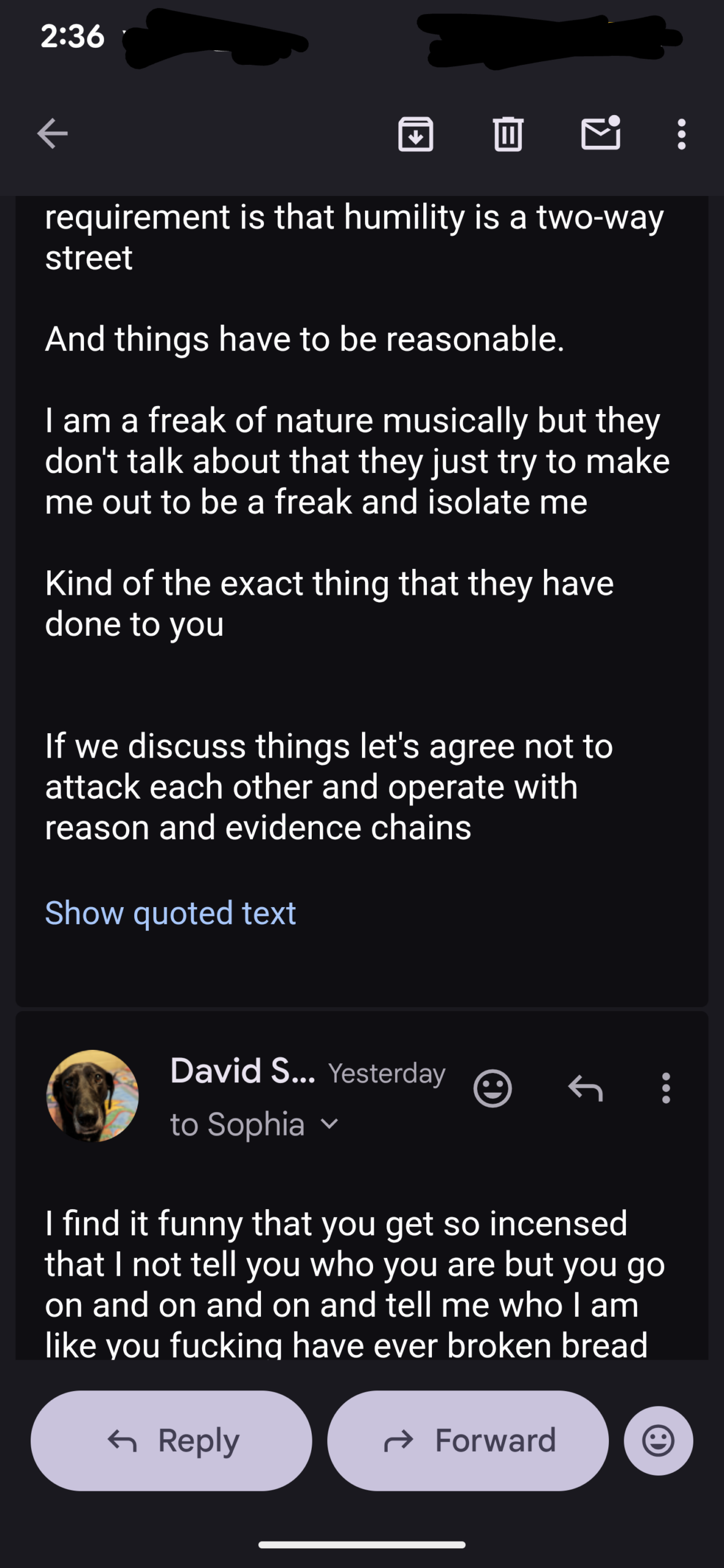Archive this email conversation
Viewport: 724px width, 1568px height.
[416, 134]
